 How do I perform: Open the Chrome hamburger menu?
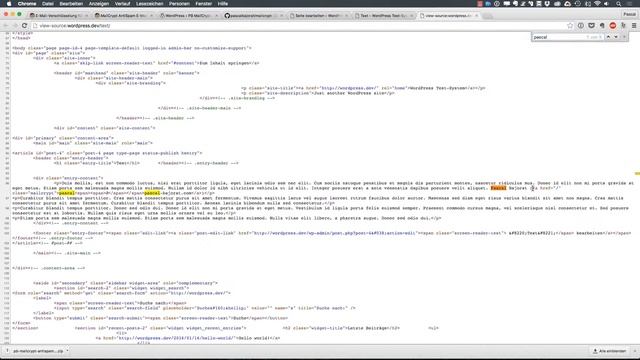pos(634,26)
